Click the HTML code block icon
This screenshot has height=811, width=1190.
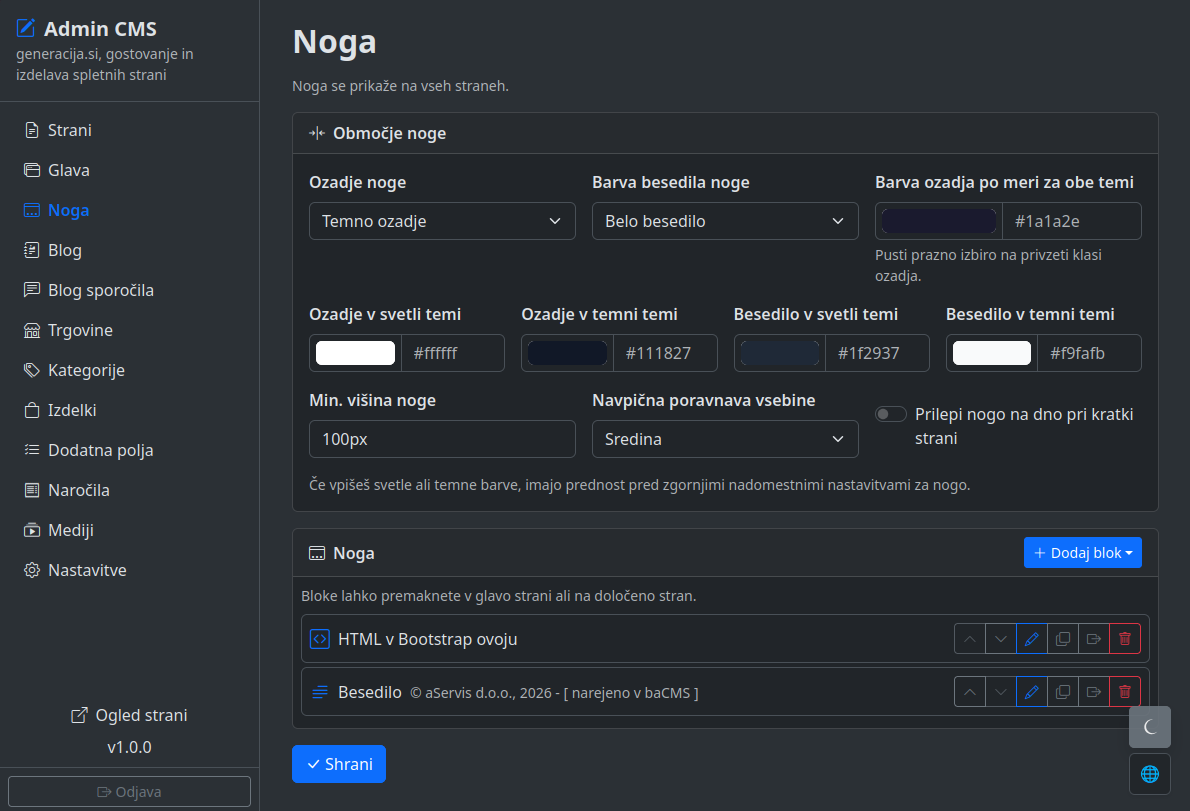pyautogui.click(x=320, y=639)
